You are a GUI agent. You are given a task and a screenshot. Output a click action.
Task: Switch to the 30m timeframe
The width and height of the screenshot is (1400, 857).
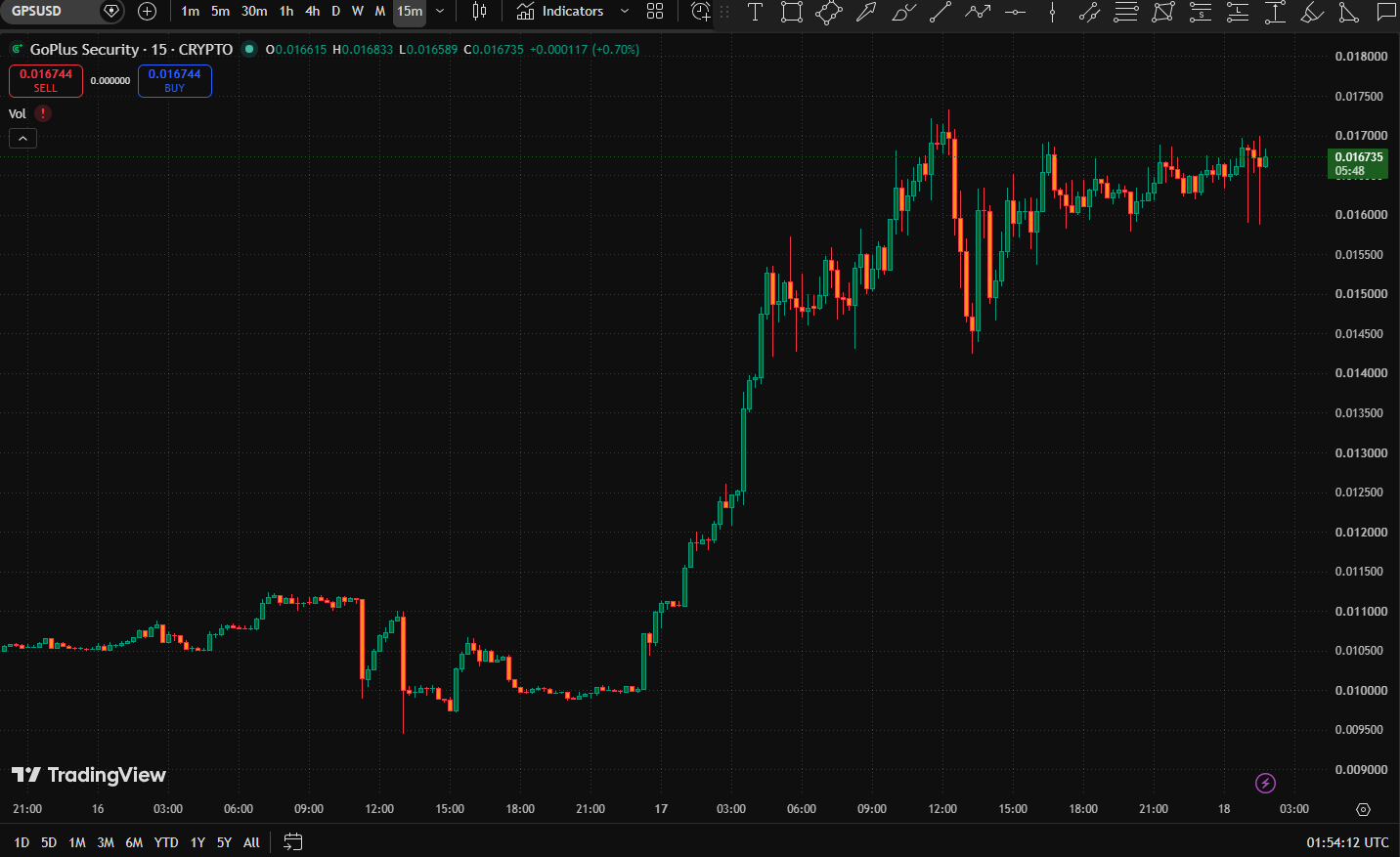tap(254, 12)
